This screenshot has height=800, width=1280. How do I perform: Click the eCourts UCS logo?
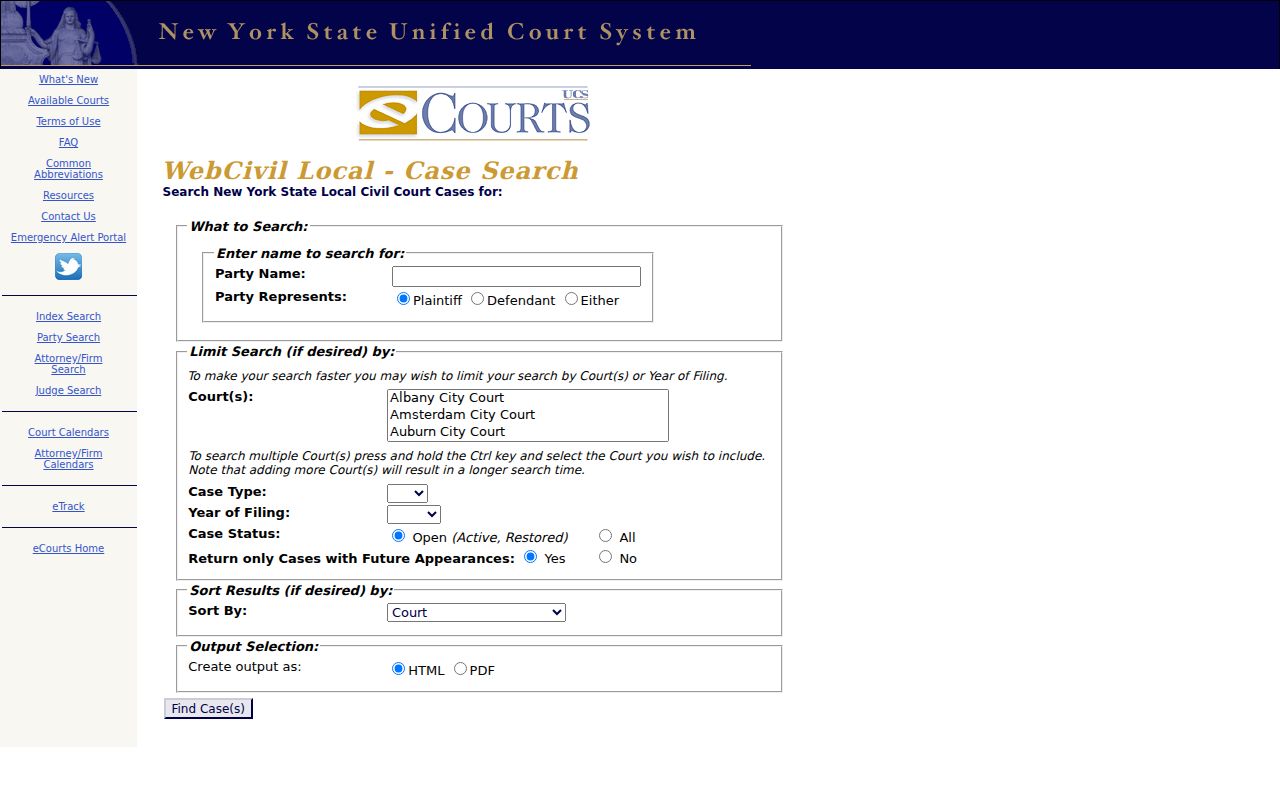click(474, 113)
